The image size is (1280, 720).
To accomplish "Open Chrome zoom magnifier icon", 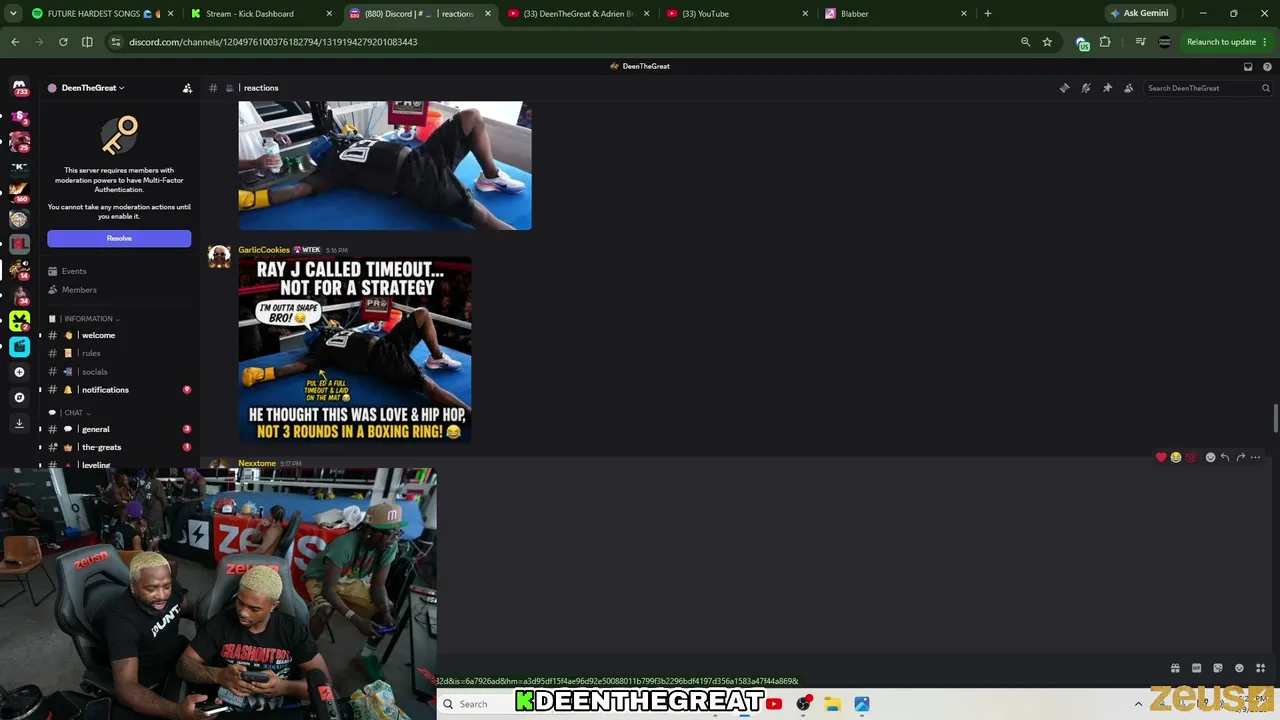I will coord(1025,42).
